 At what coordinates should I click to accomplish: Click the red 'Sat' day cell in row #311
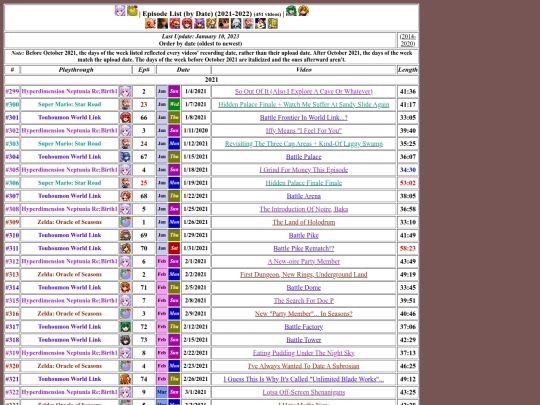point(174,248)
